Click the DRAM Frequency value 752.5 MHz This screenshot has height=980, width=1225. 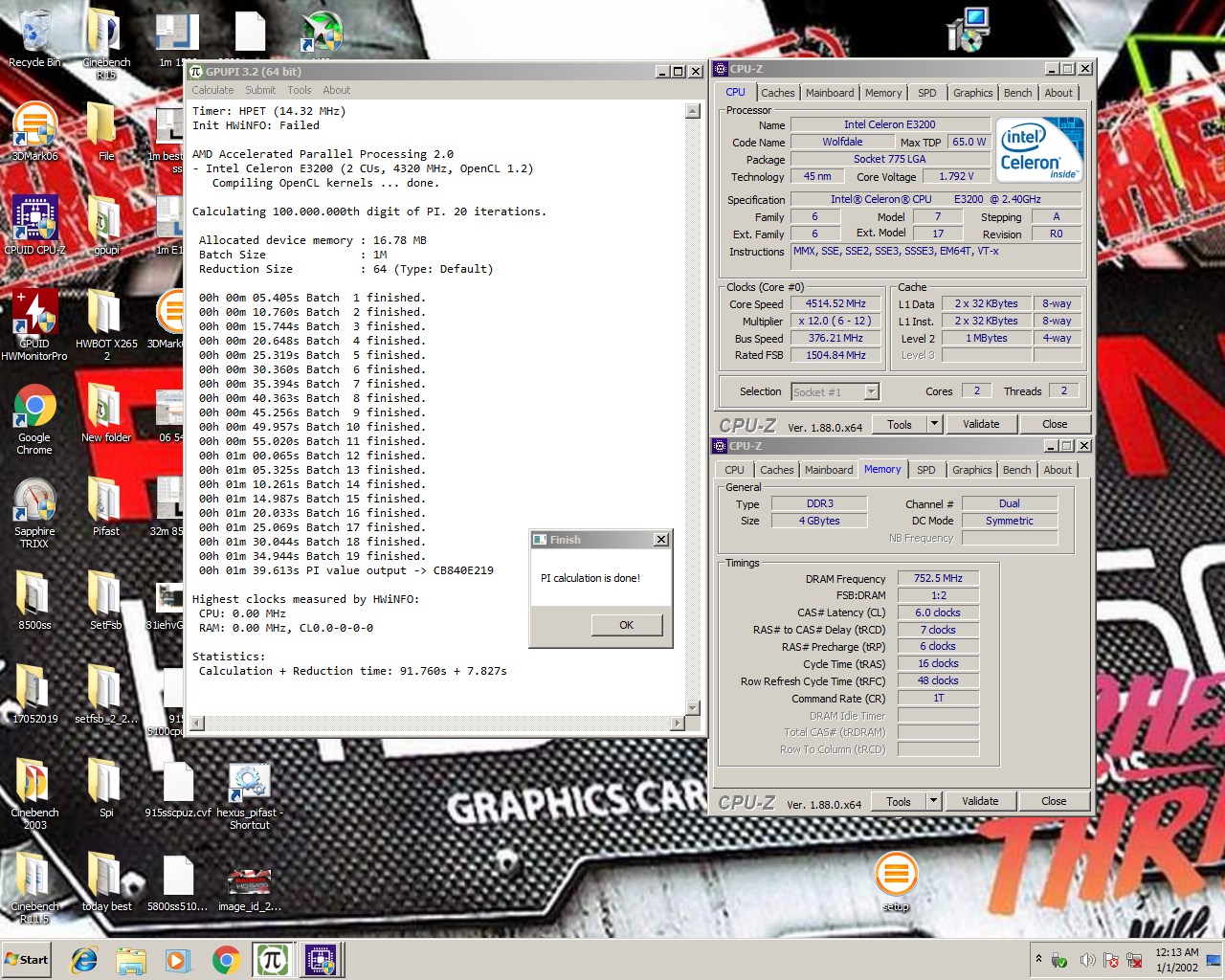938,578
